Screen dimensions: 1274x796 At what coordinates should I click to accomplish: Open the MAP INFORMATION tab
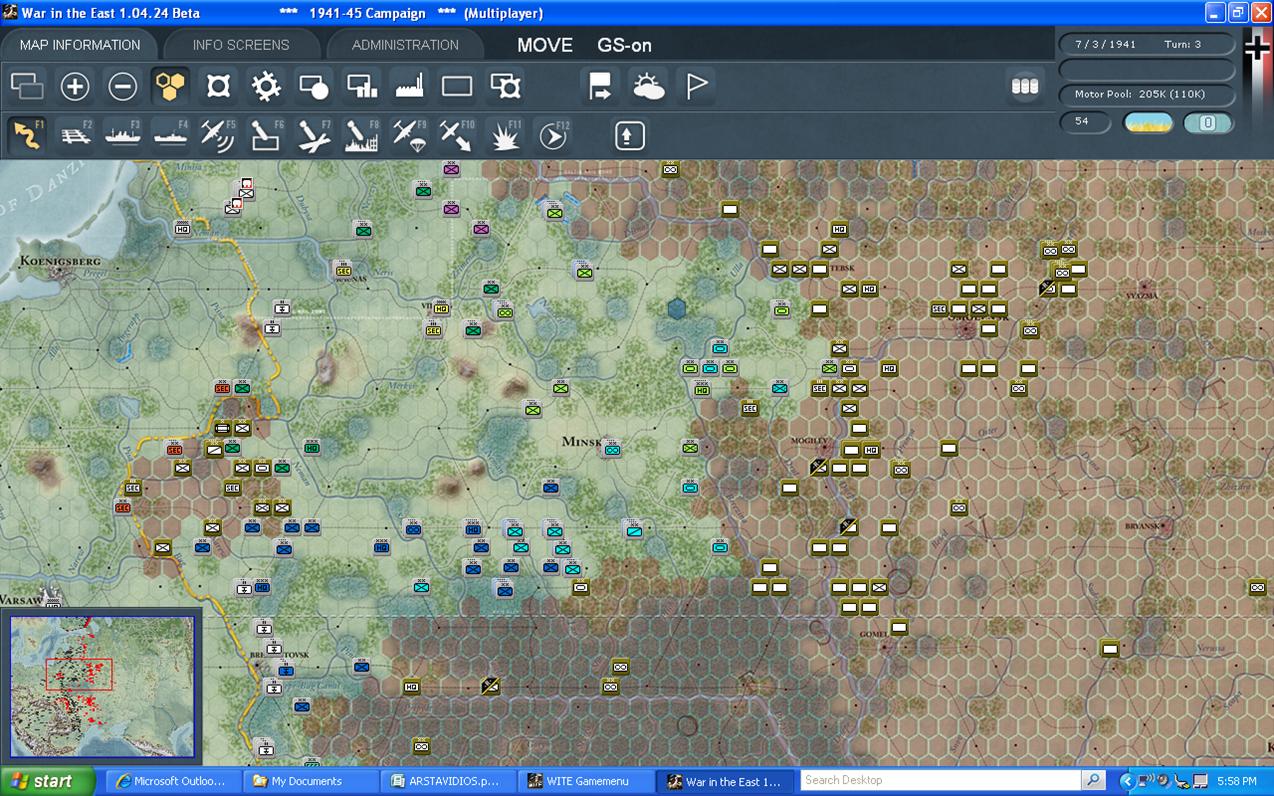80,45
